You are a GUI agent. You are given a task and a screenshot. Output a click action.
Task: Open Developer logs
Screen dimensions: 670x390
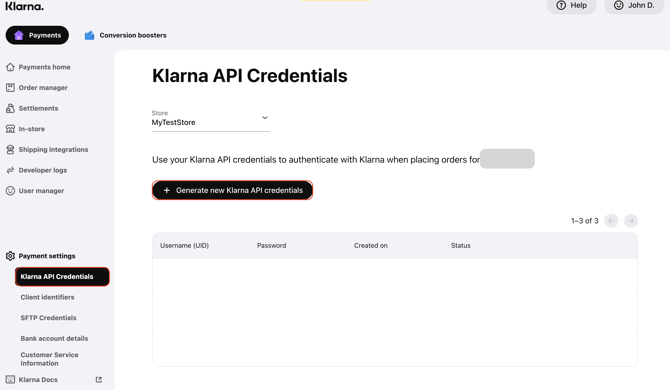[x=36, y=170]
